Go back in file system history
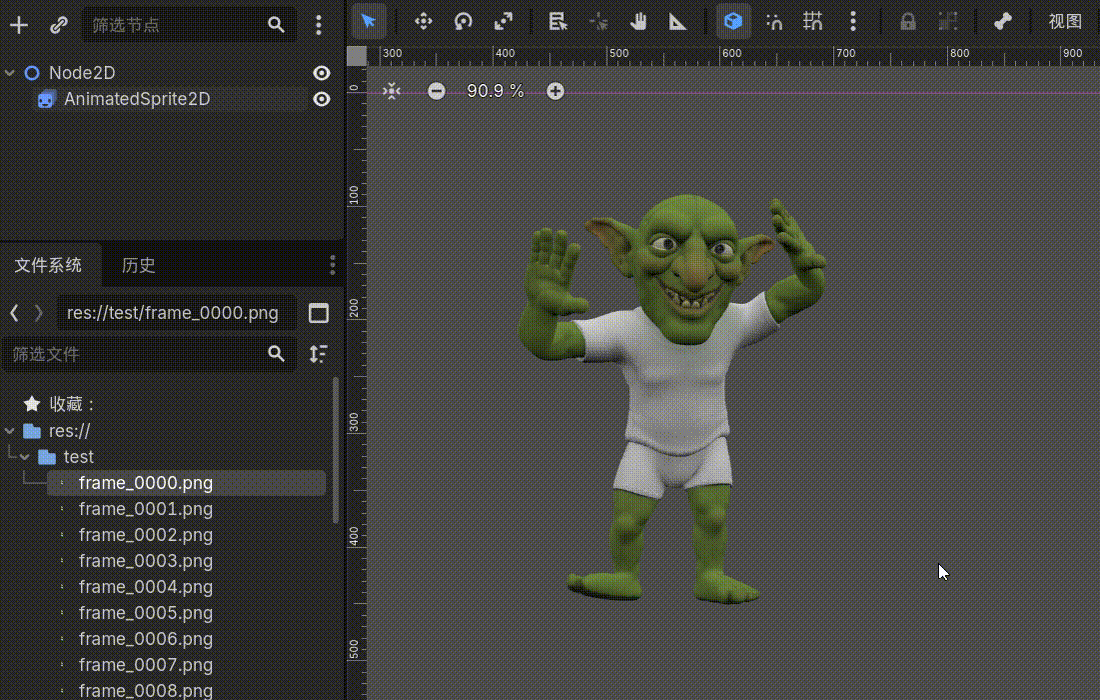 click(14, 313)
